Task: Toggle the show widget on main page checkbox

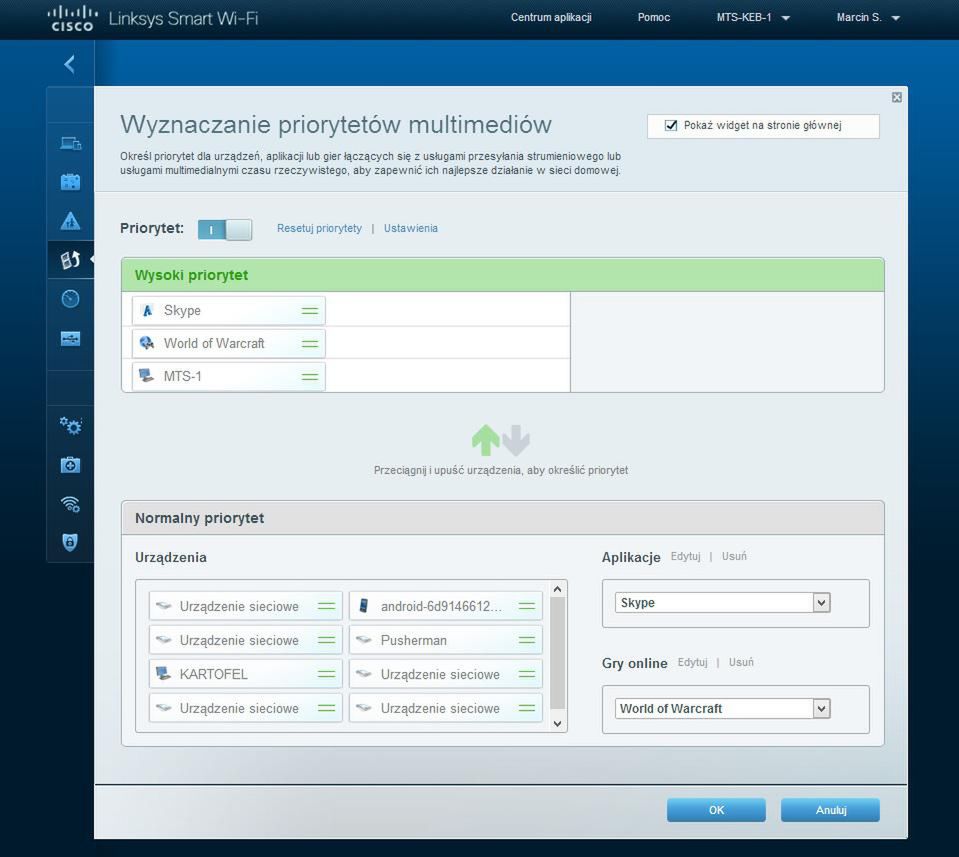Action: [x=671, y=125]
